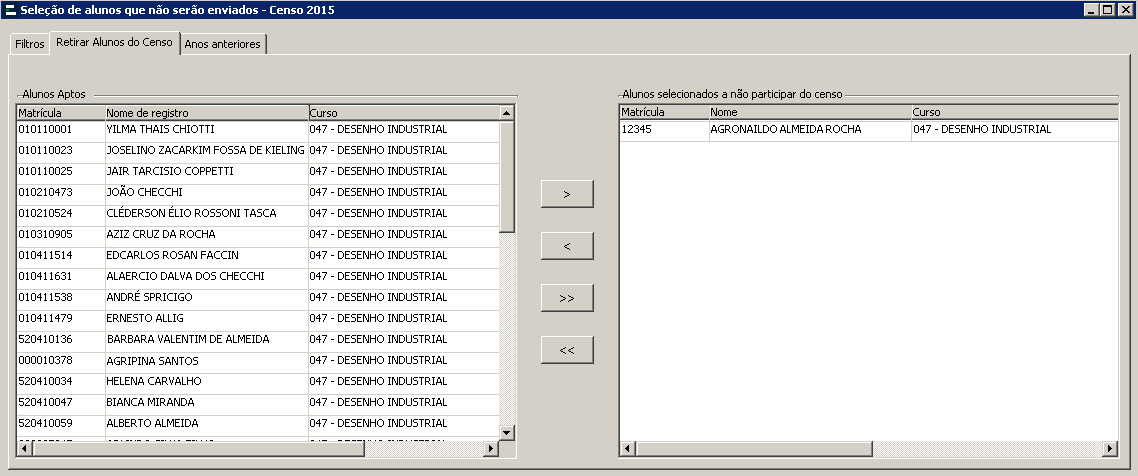Click Matrícula column header in Alunos Aptos

click(x=60, y=113)
